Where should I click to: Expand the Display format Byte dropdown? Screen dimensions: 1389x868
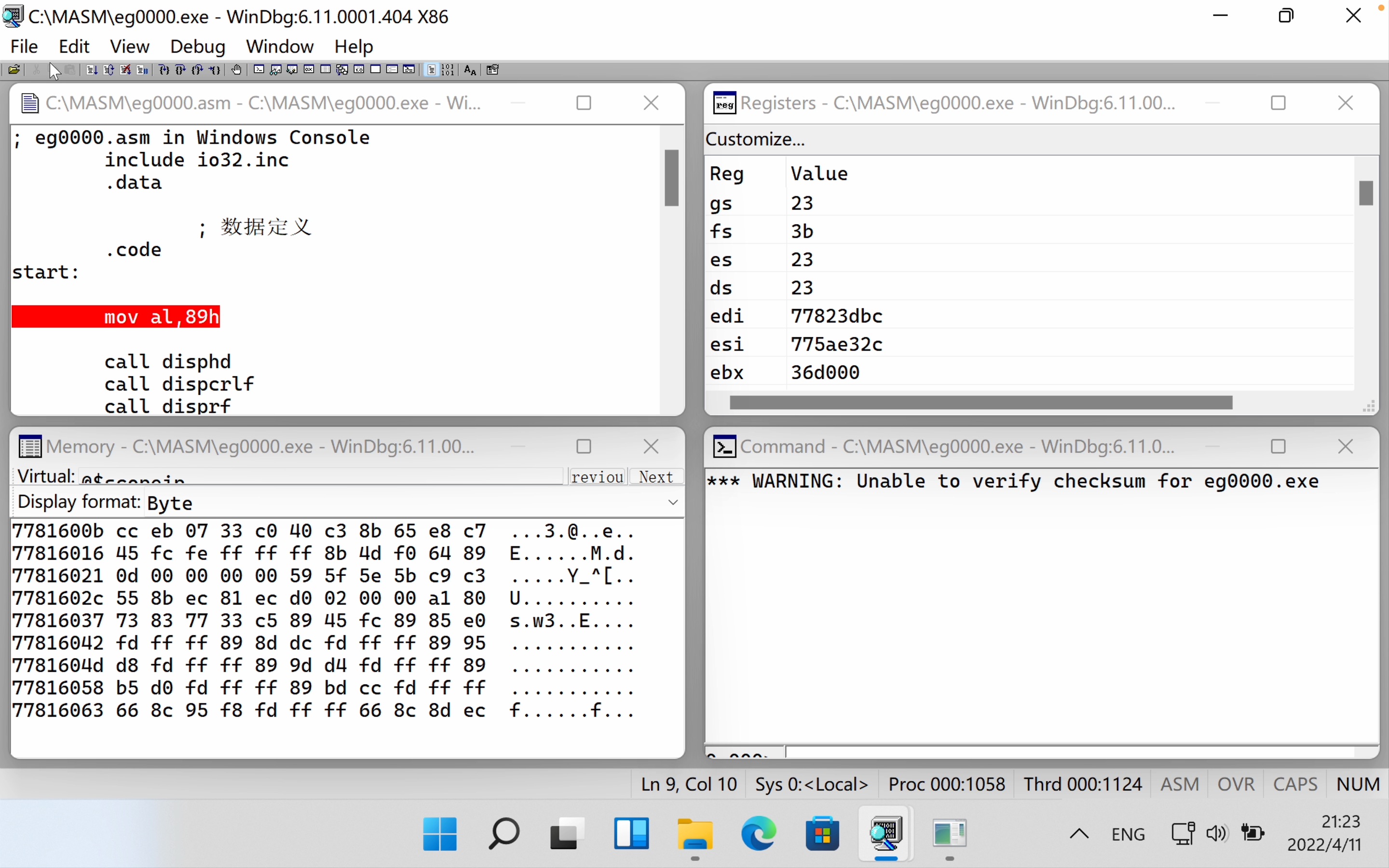pyautogui.click(x=673, y=502)
